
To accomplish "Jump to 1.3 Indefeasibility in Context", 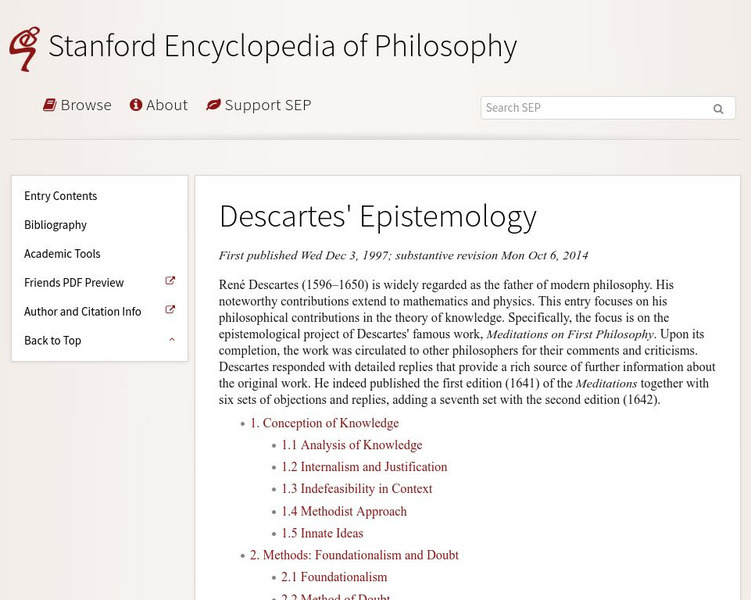I will tap(356, 489).
